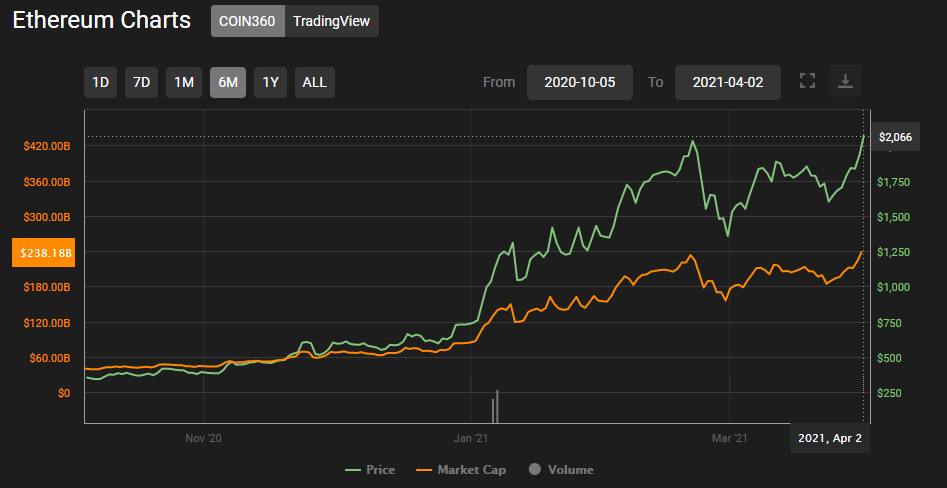The image size is (947, 488).
Task: Click the $1,000 price axis label
Action: tap(893, 287)
